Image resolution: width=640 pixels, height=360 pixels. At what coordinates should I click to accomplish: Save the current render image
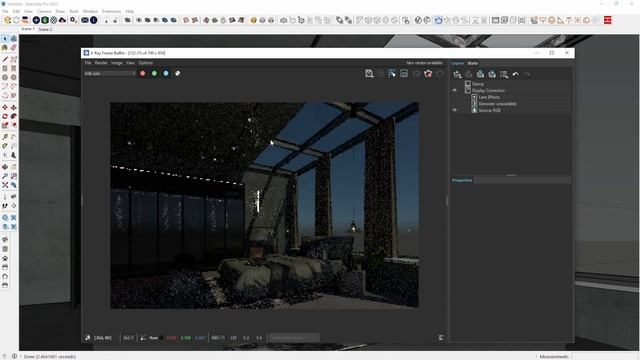pyautogui.click(x=369, y=73)
